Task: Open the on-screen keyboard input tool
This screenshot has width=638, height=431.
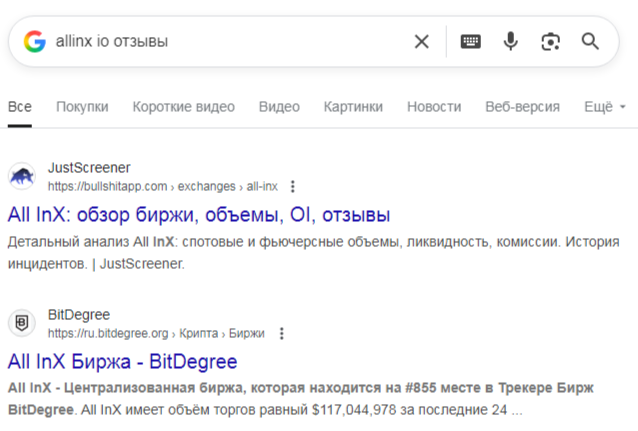Action: coord(470,41)
